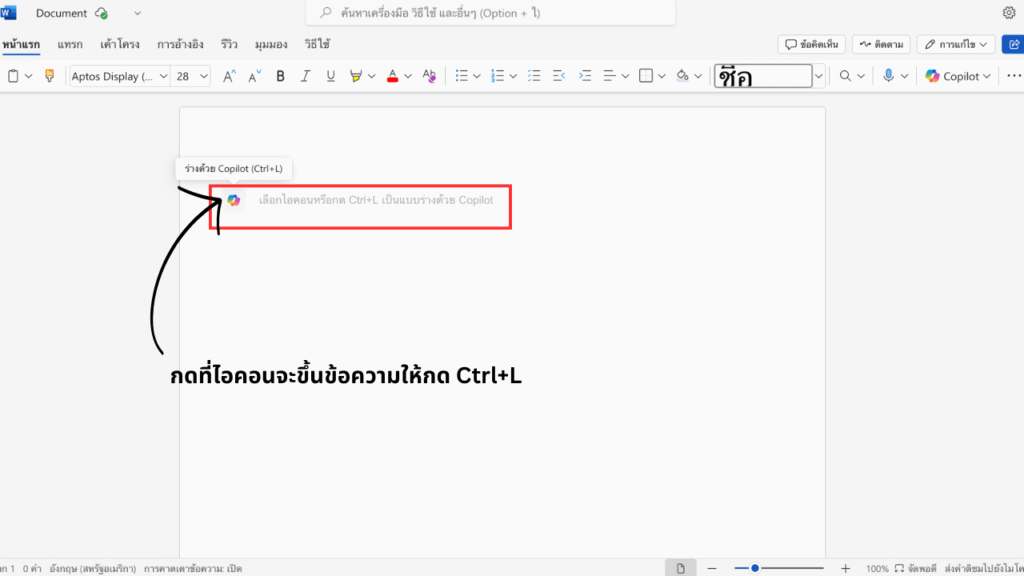The height and width of the screenshot is (576, 1024).
Task: Open the font size 28 dropdown
Action: pyautogui.click(x=191, y=76)
